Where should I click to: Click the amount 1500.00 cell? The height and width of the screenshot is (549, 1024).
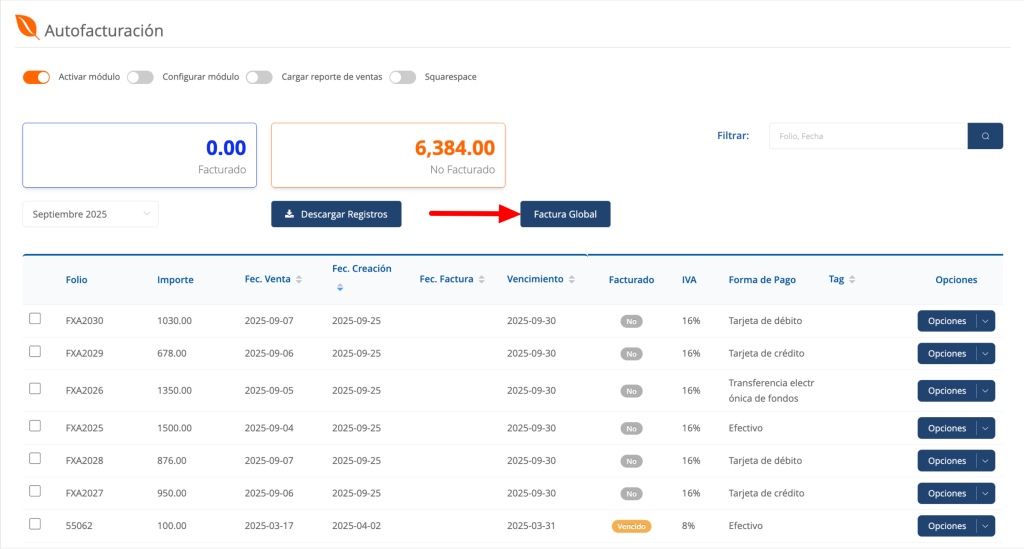174,428
